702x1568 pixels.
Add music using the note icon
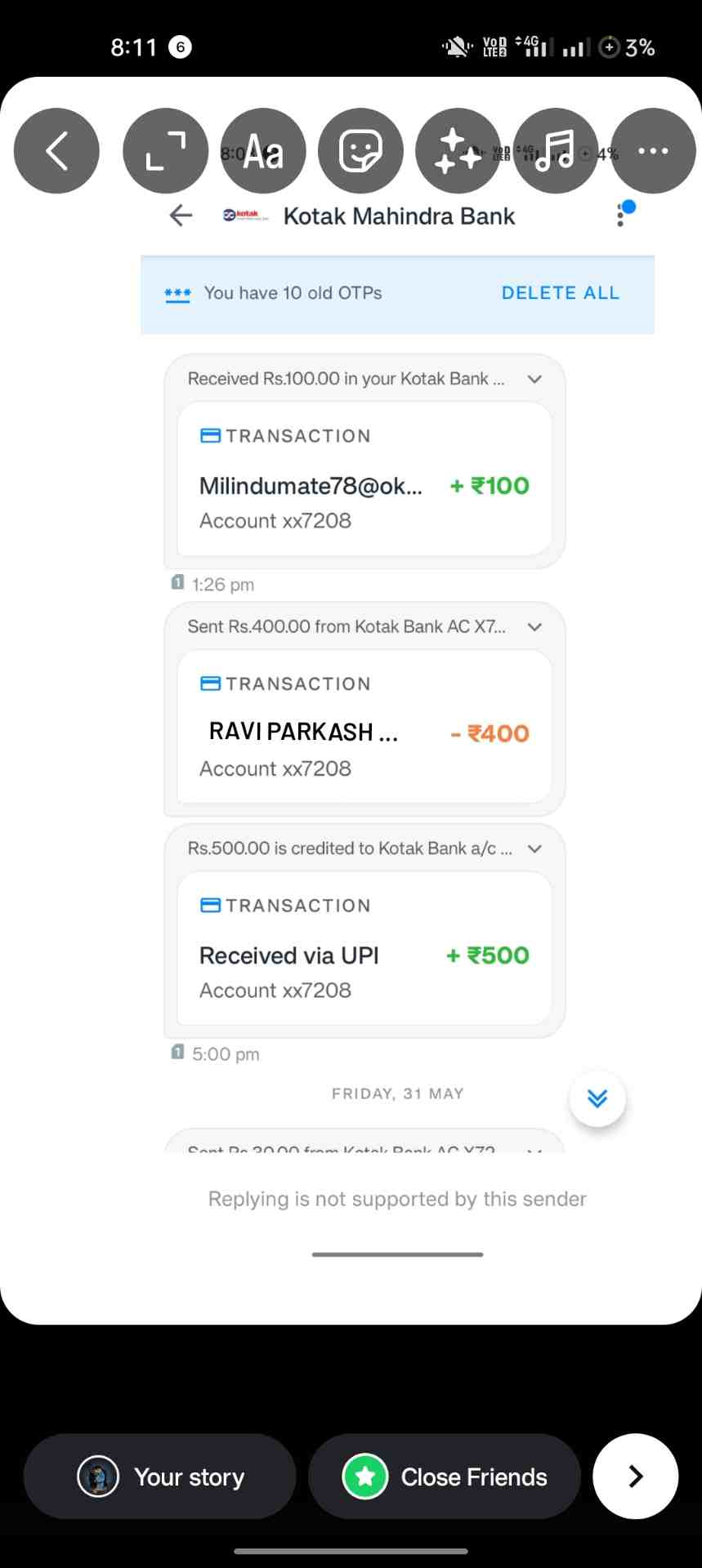(556, 151)
